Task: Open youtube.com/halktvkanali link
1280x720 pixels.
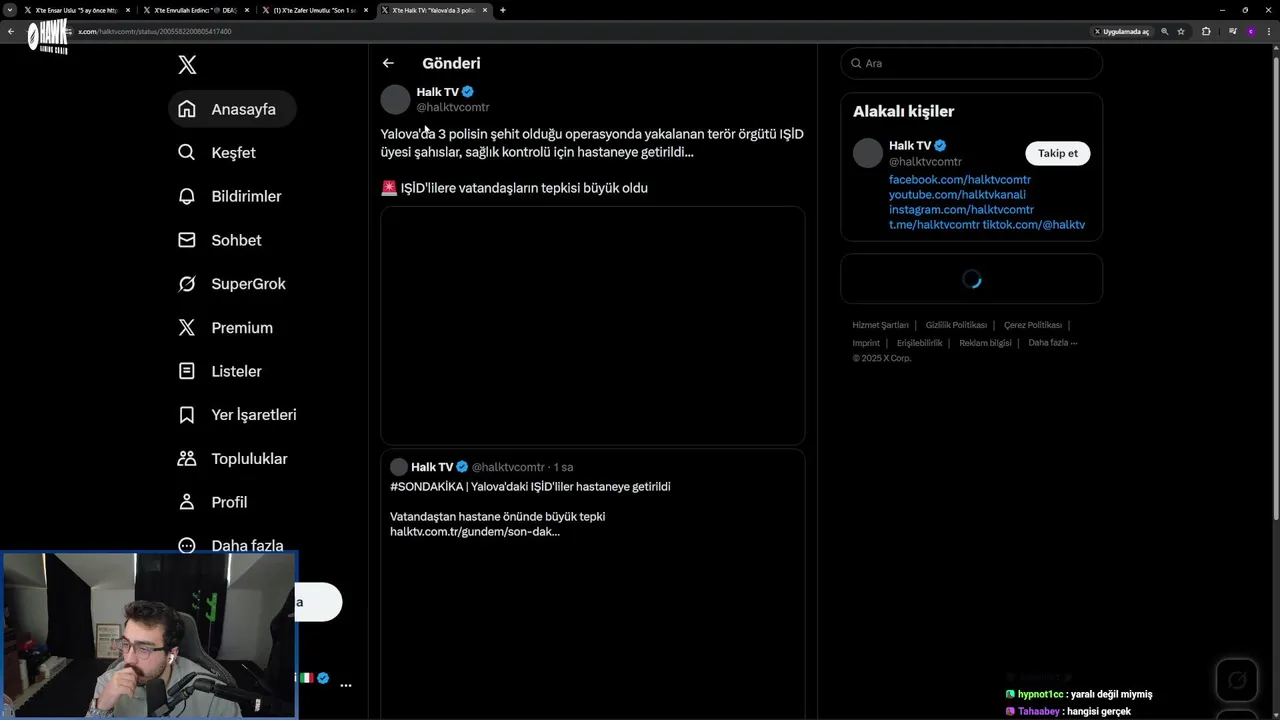Action: pyautogui.click(x=957, y=195)
